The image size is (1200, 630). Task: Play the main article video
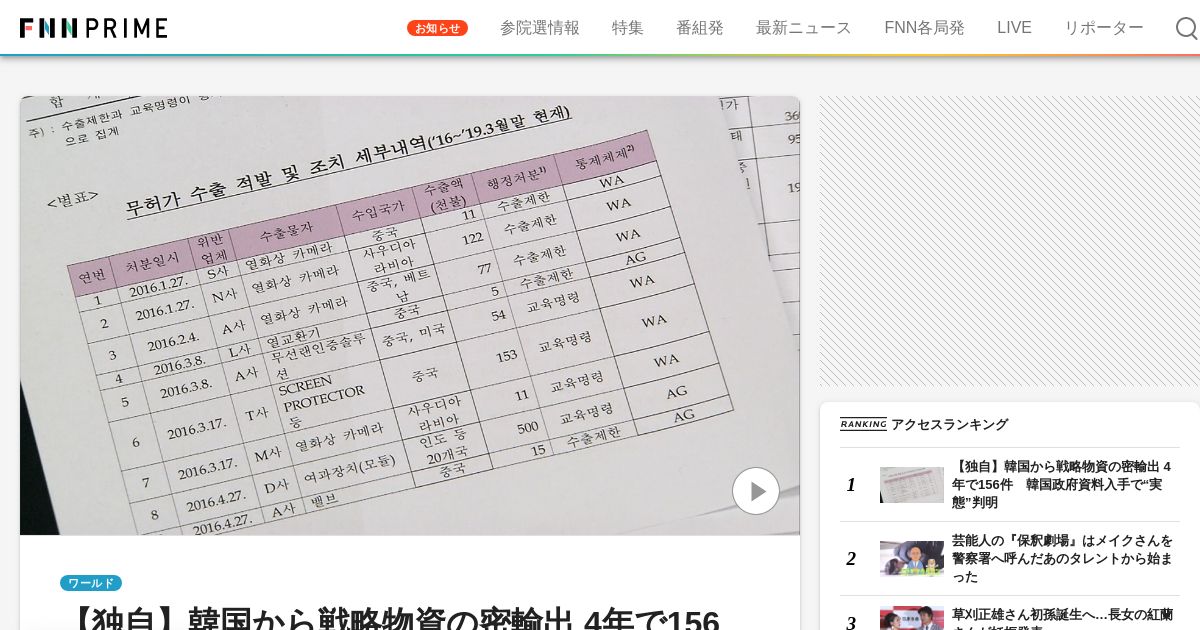[x=756, y=491]
